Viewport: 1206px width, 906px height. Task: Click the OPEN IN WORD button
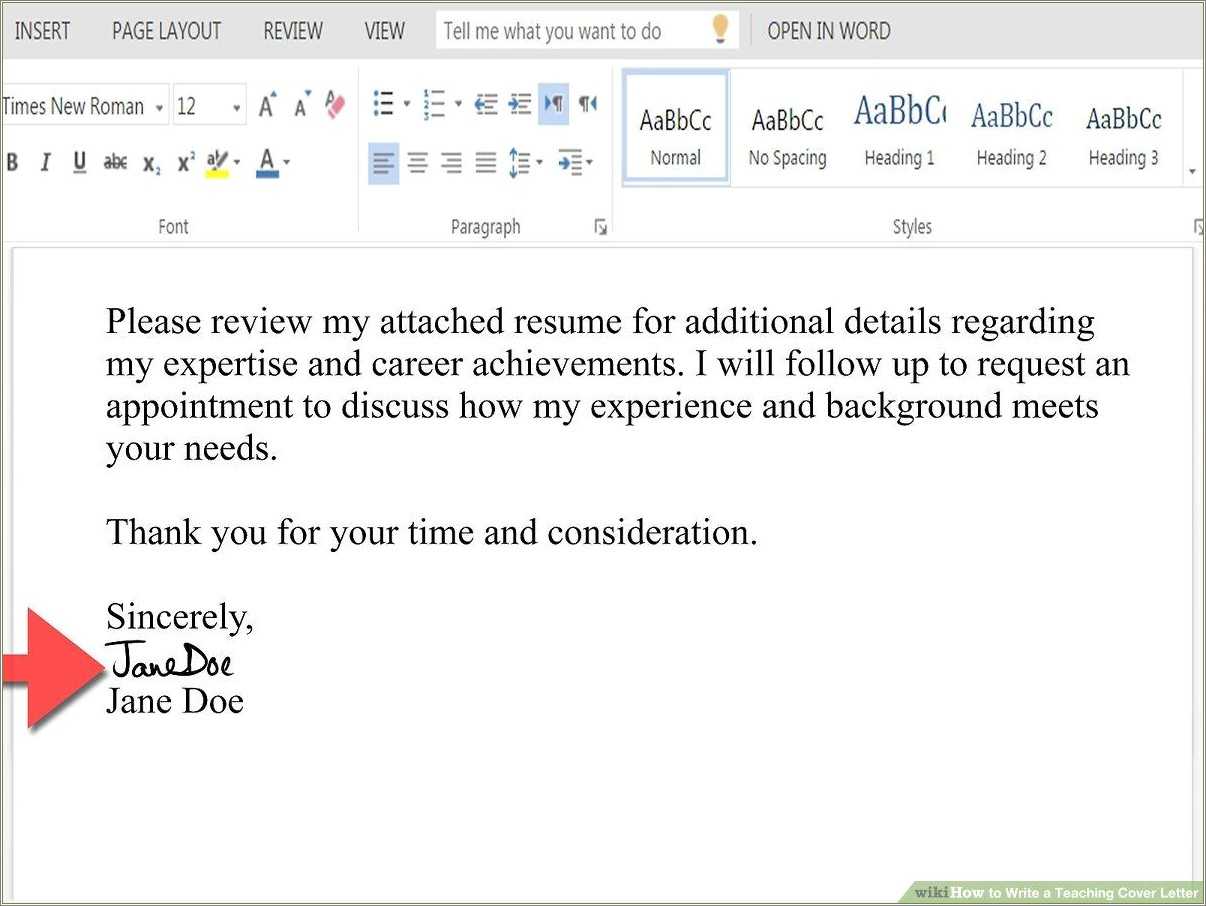pyautogui.click(x=828, y=31)
